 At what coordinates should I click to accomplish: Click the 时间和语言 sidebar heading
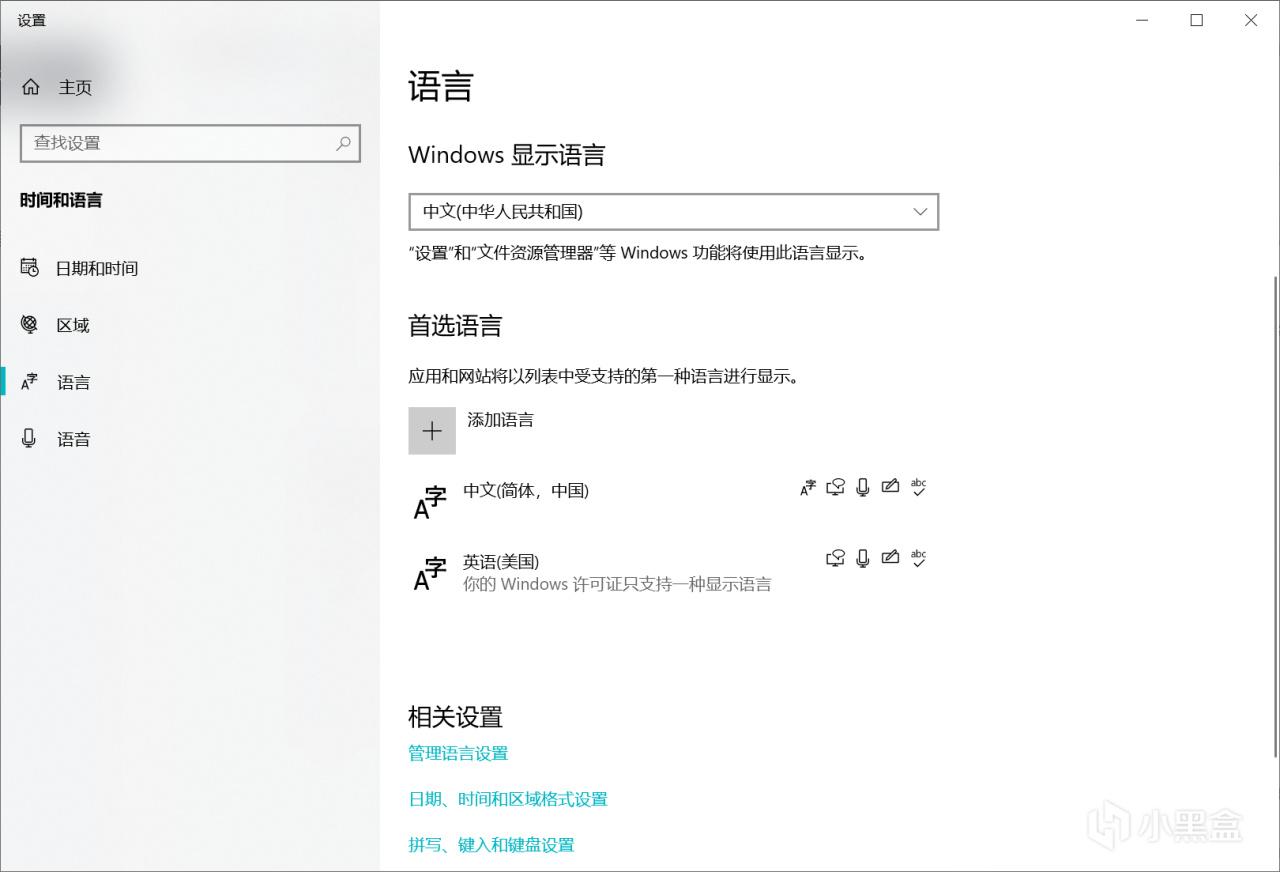(61, 200)
